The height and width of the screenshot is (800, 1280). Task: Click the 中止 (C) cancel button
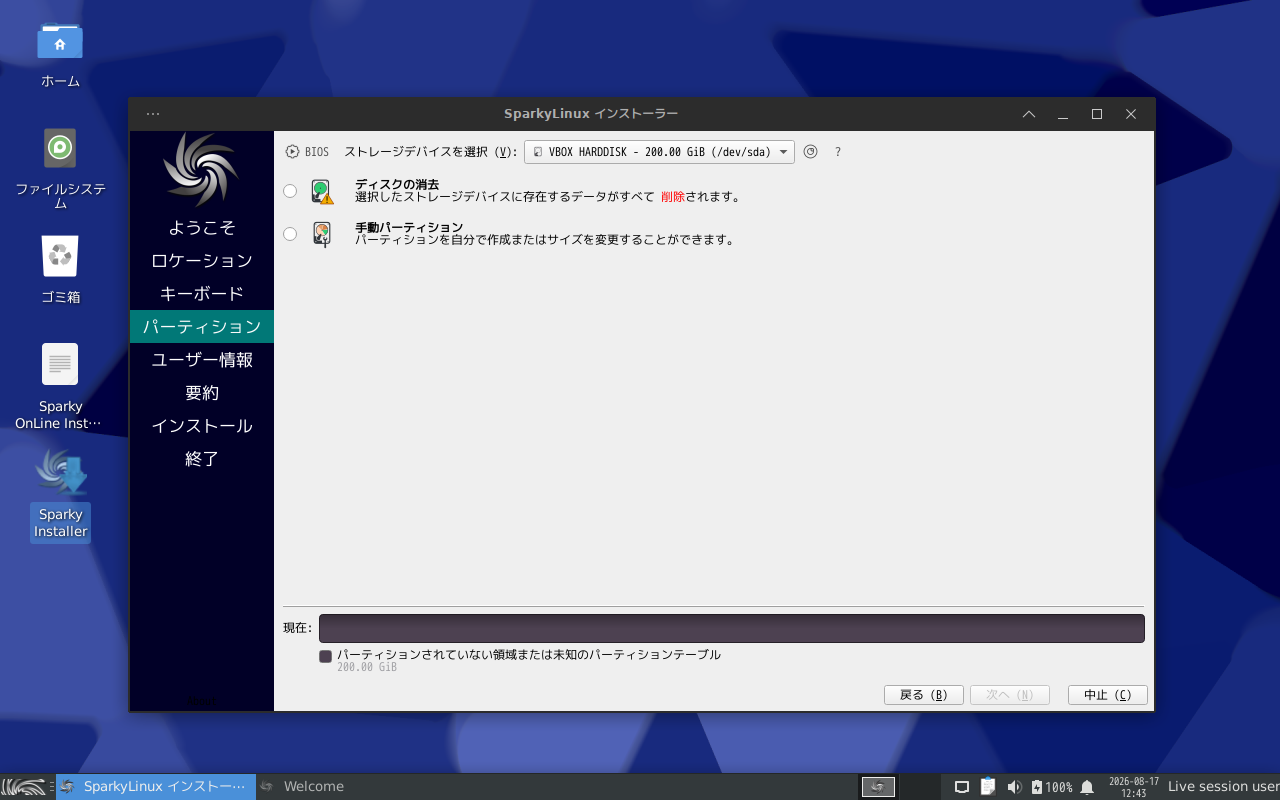coord(1108,695)
